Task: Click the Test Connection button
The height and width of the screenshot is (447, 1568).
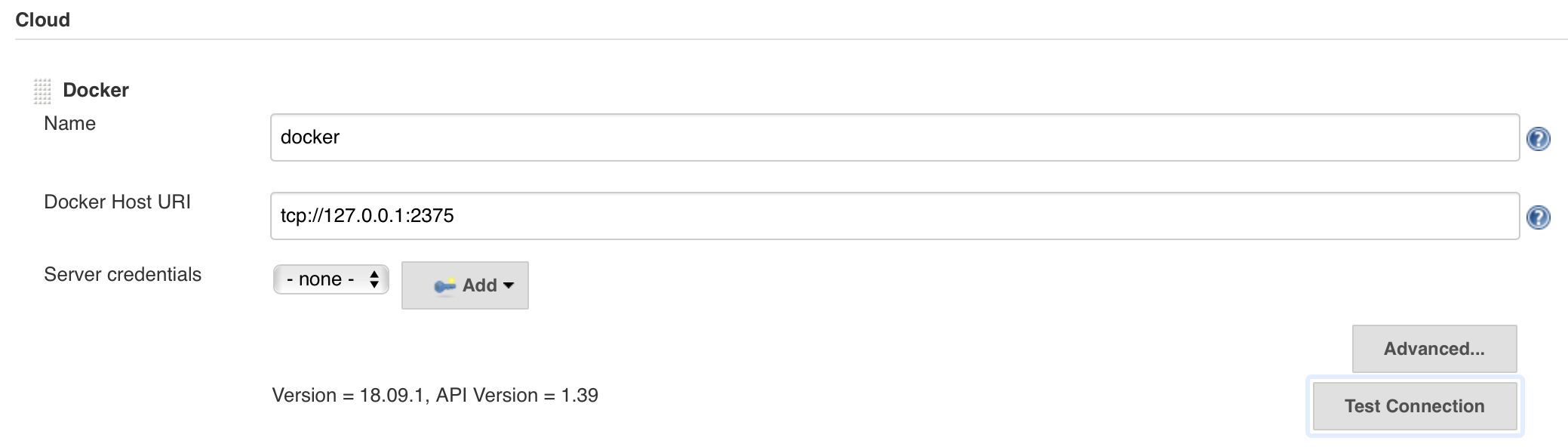Action: point(1414,406)
